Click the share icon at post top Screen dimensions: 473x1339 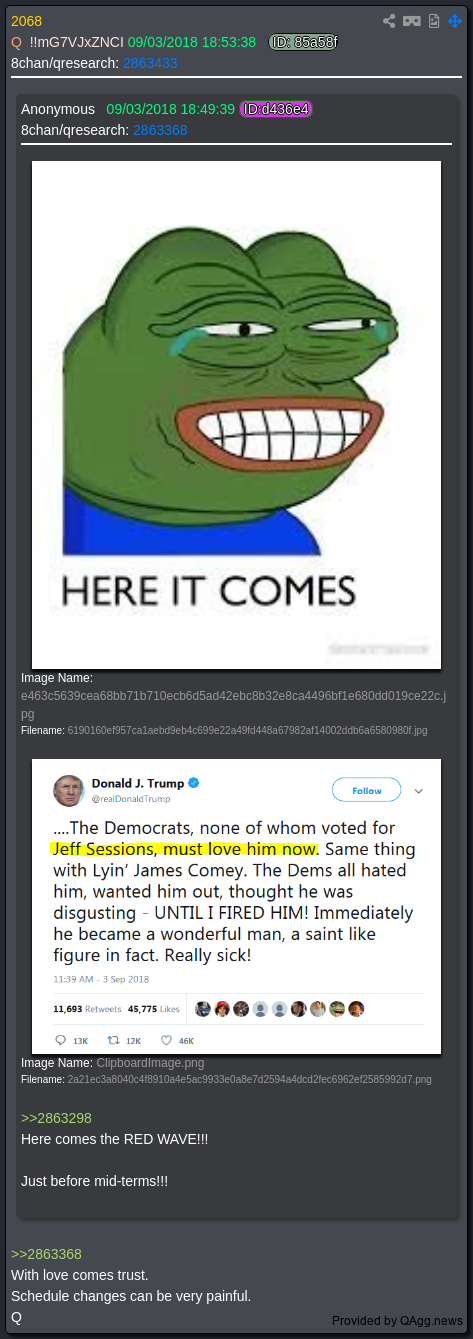pos(390,21)
